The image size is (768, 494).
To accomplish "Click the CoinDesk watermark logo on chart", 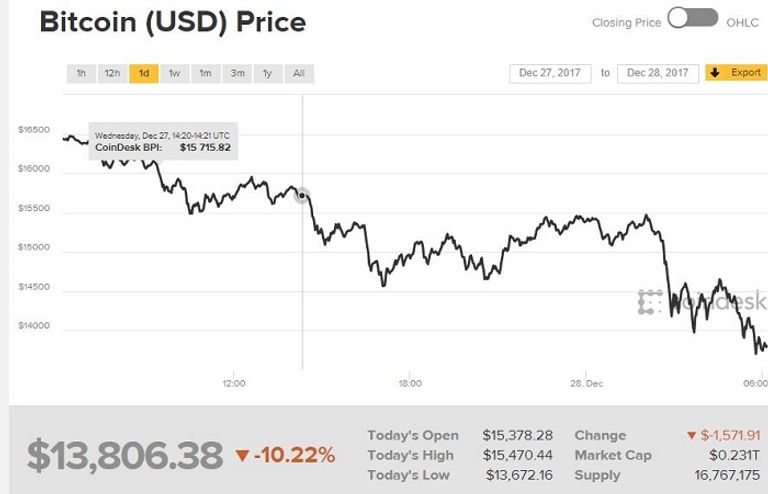I will point(650,301).
